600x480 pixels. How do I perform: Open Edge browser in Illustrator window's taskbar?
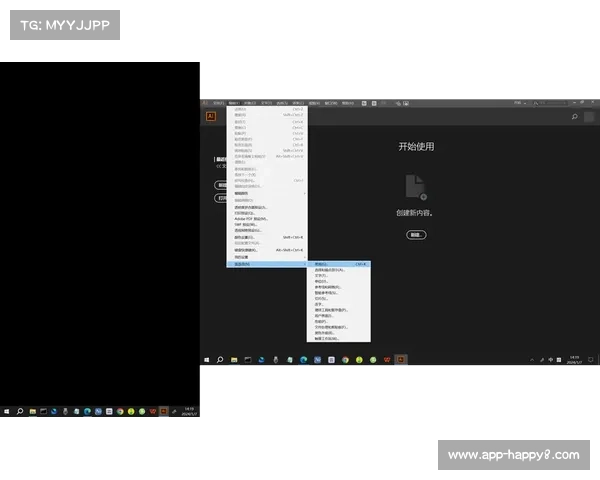pos(303,360)
